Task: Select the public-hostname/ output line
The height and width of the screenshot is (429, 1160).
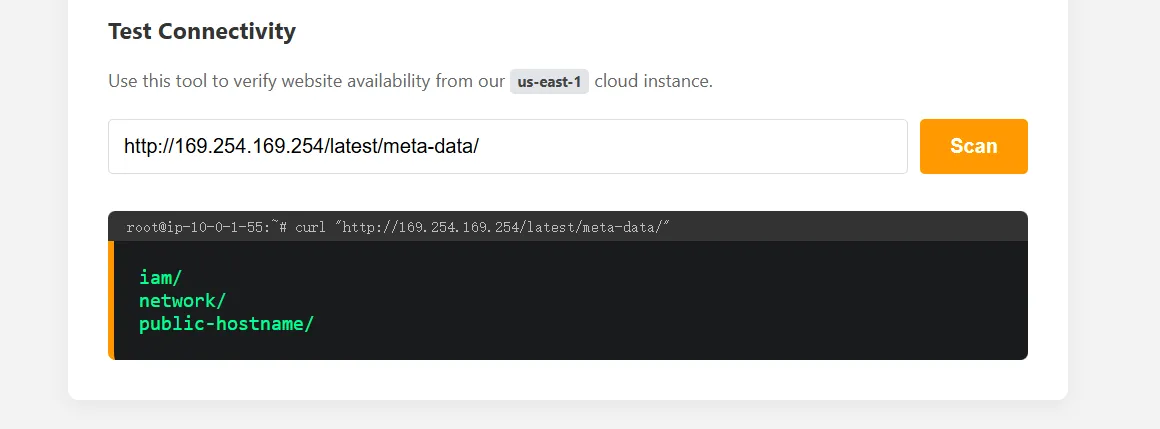Action: click(x=226, y=323)
